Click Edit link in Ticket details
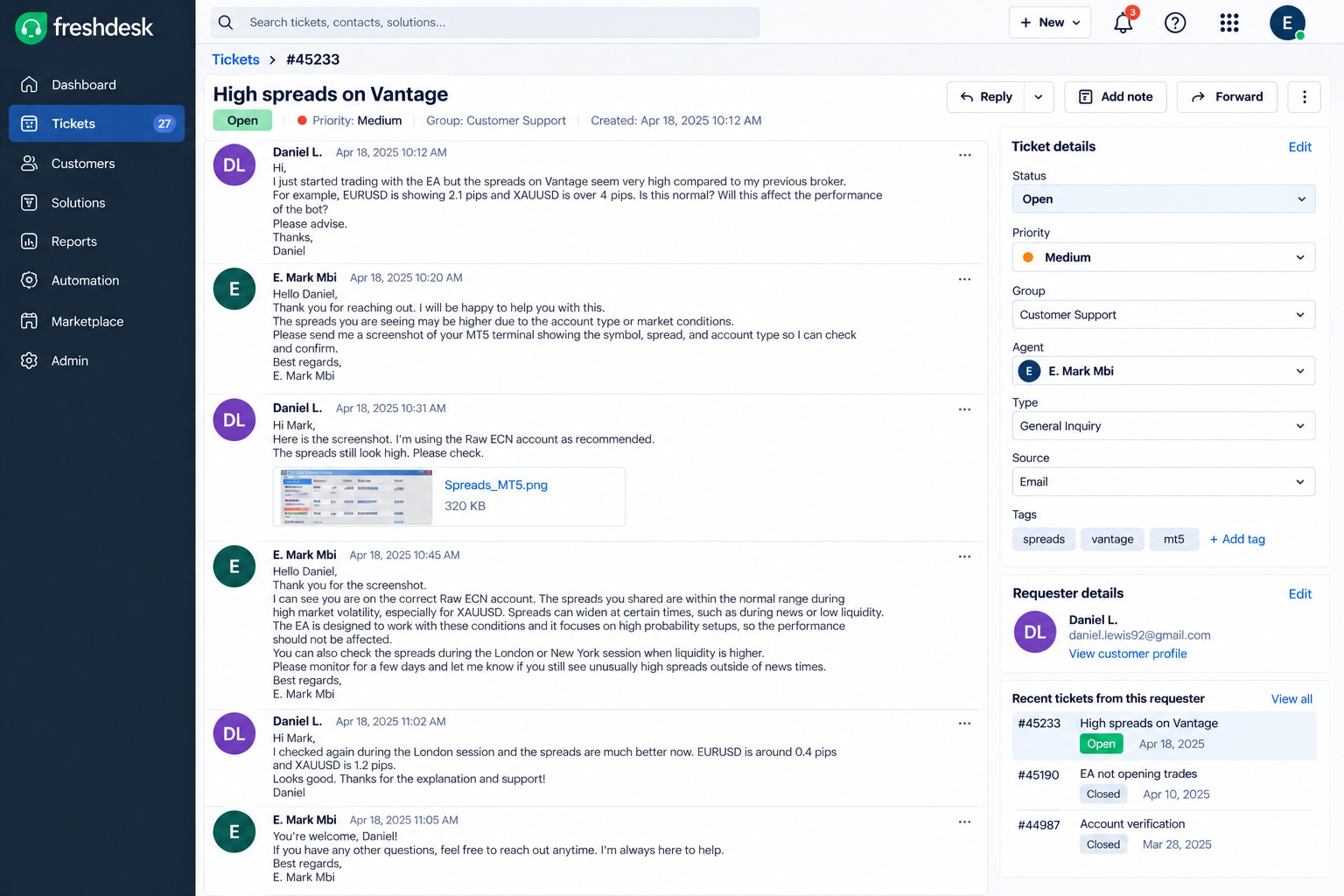The width and height of the screenshot is (1344, 896). tap(1300, 147)
